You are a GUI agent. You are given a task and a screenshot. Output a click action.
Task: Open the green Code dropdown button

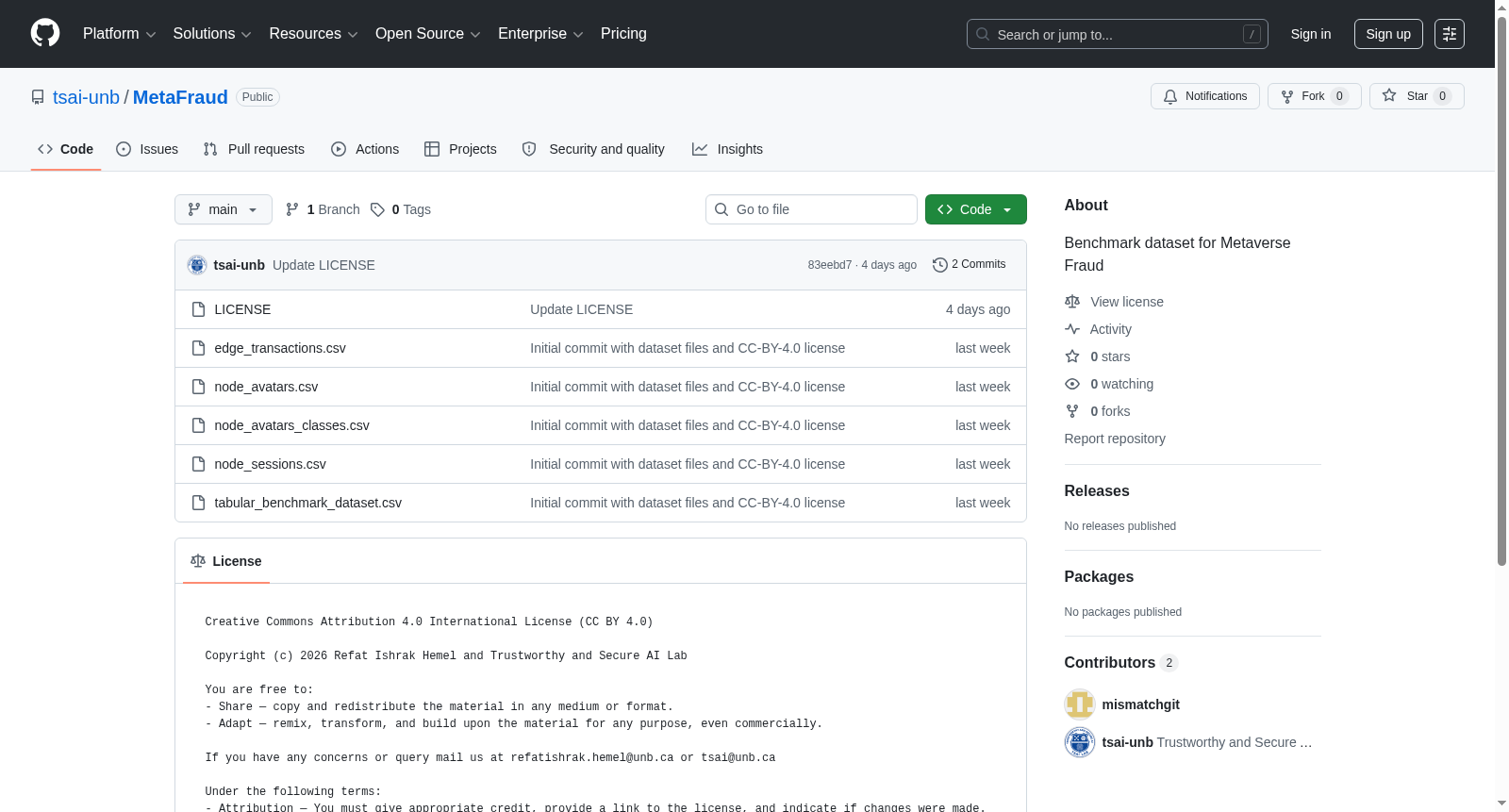[976, 209]
